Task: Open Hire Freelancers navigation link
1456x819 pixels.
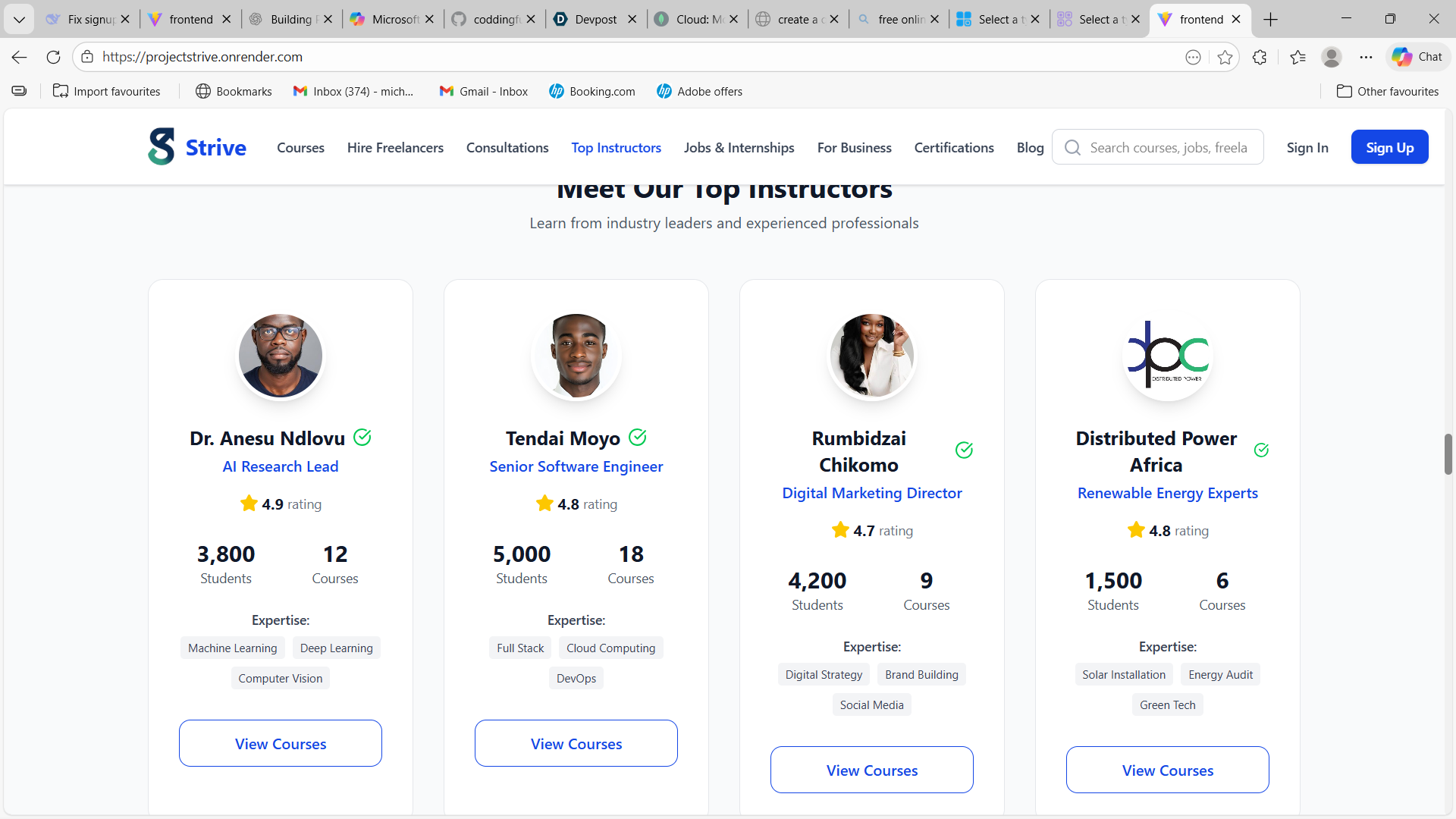Action: pyautogui.click(x=395, y=148)
